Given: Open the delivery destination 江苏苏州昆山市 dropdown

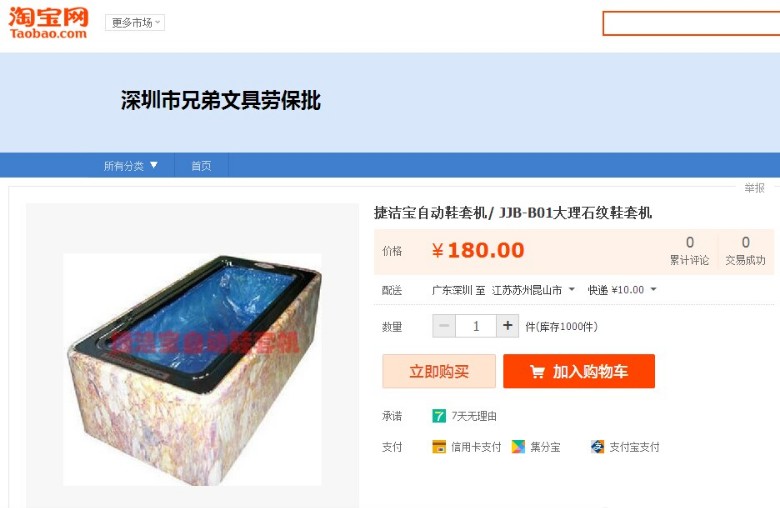Looking at the screenshot, I should pyautogui.click(x=533, y=290).
